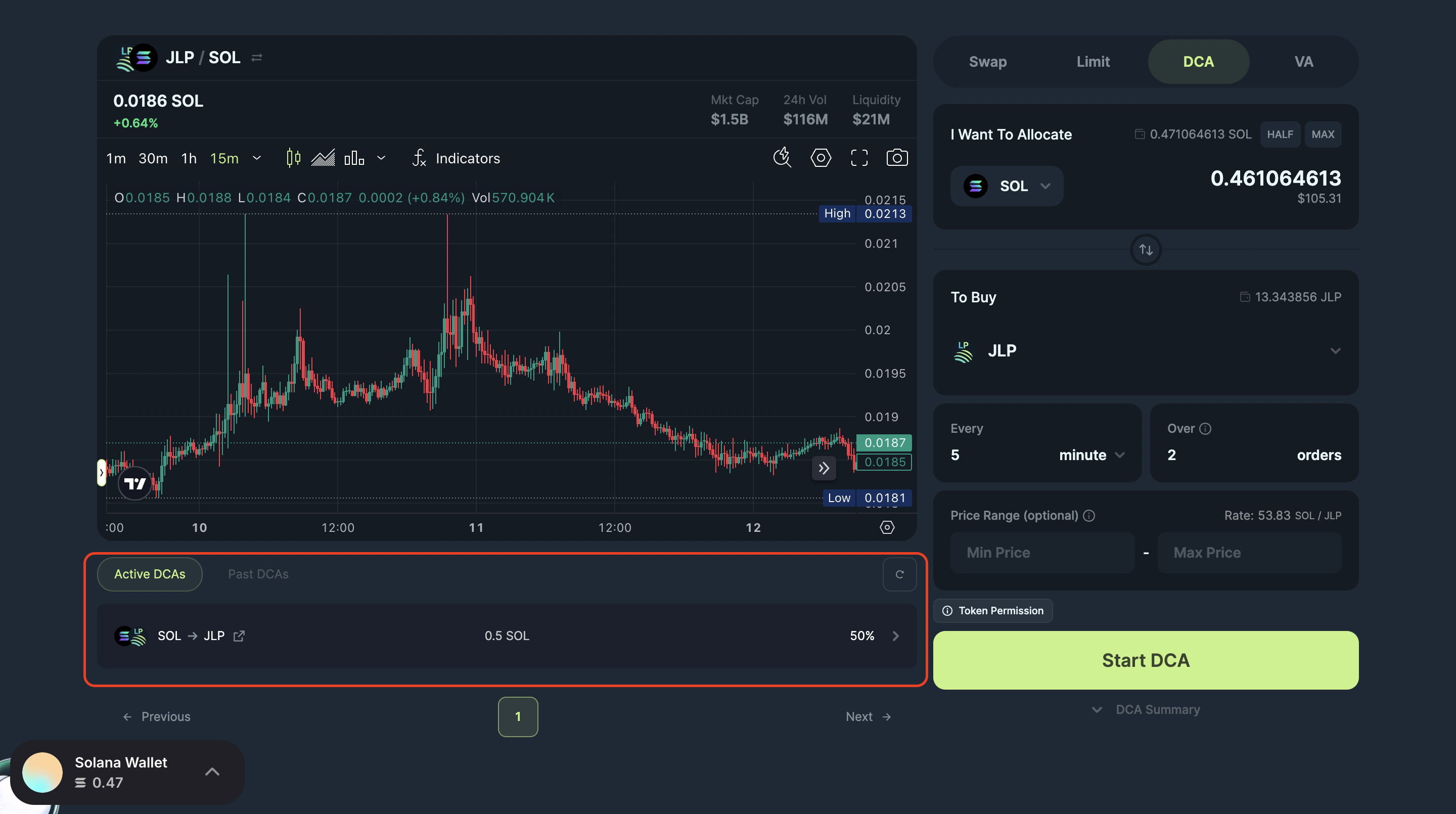This screenshot has height=814, width=1456.
Task: Click the Liquidity $21M stat
Action: 876,110
